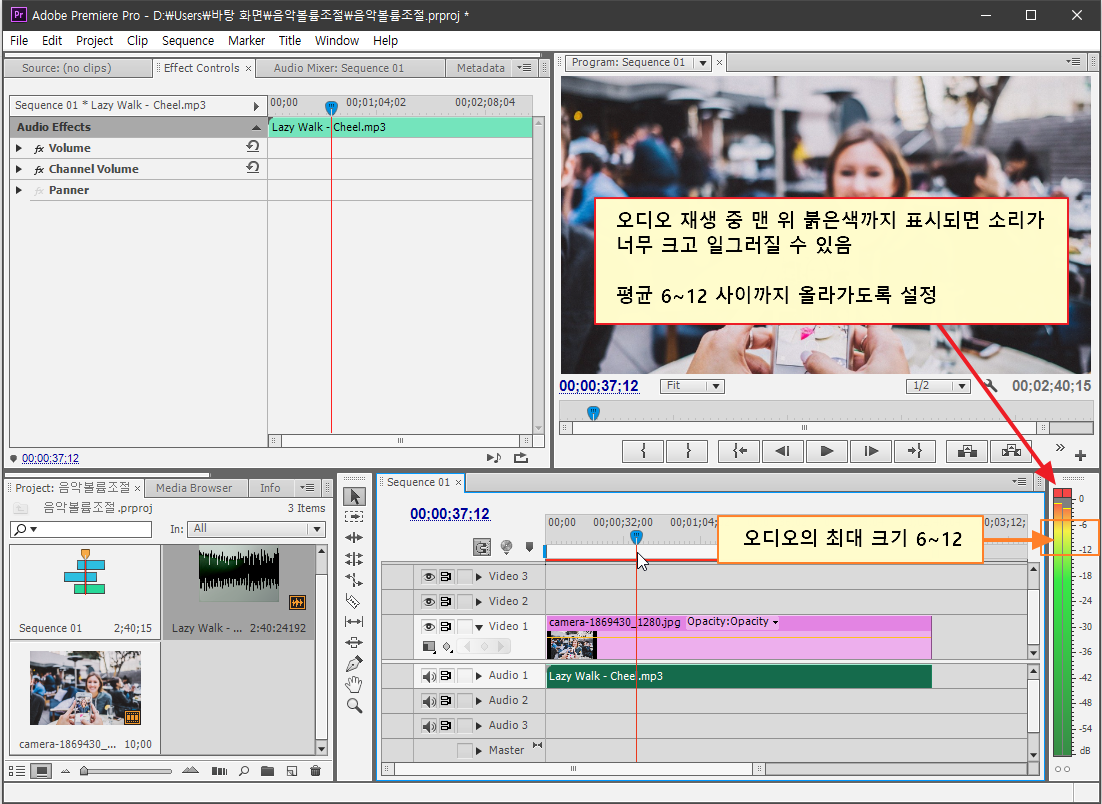Click the Add Marker icon in timeline
This screenshot has width=1102, height=804.
tap(529, 547)
